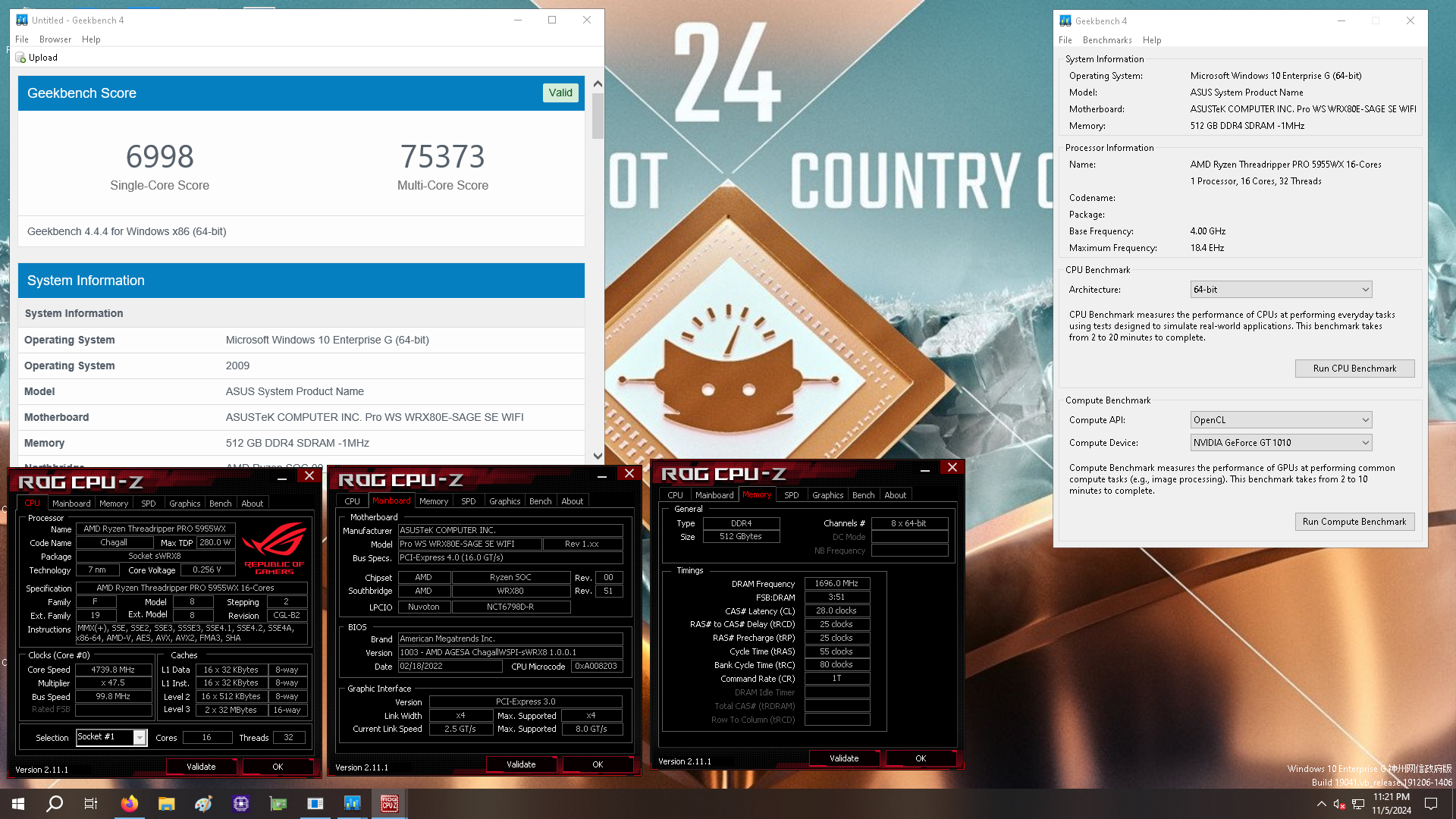Image resolution: width=1456 pixels, height=819 pixels.
Task: Click Untitled - Geekbench 4 title icon
Action: point(22,20)
